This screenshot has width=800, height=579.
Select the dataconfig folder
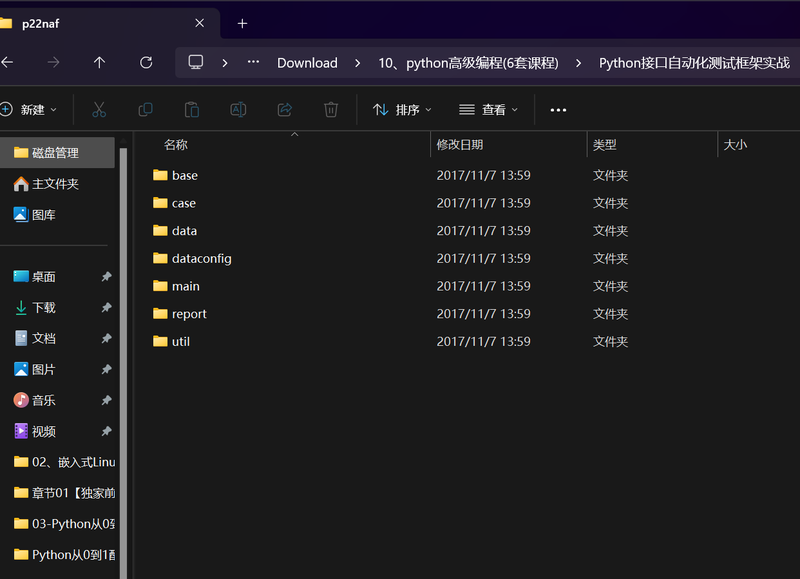coord(201,258)
